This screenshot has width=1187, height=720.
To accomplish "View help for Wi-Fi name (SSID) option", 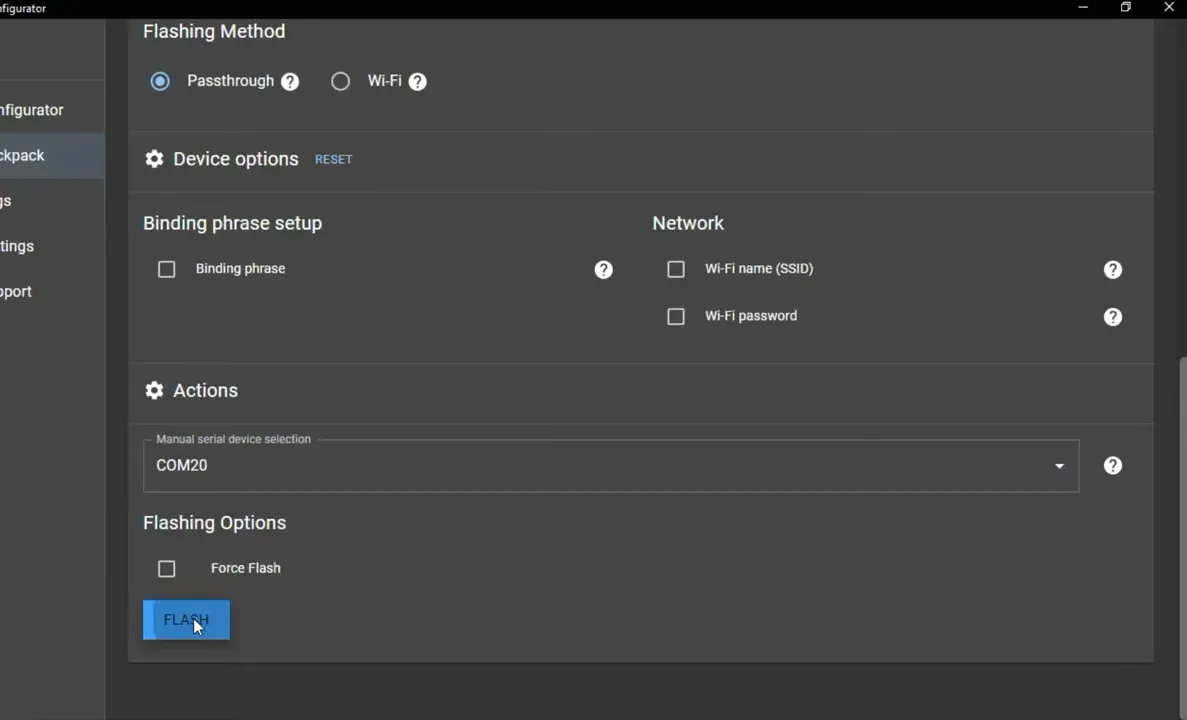I will [1112, 269].
